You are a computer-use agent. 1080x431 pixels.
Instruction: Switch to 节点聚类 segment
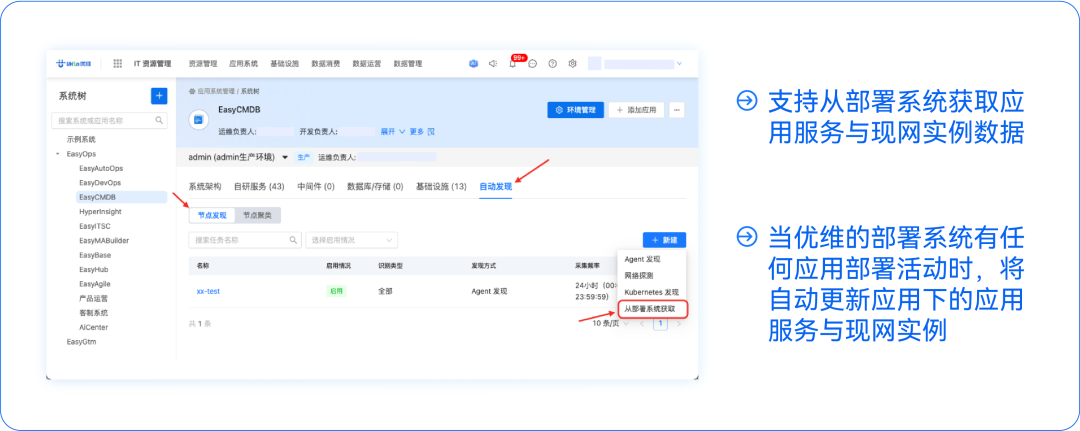point(257,216)
